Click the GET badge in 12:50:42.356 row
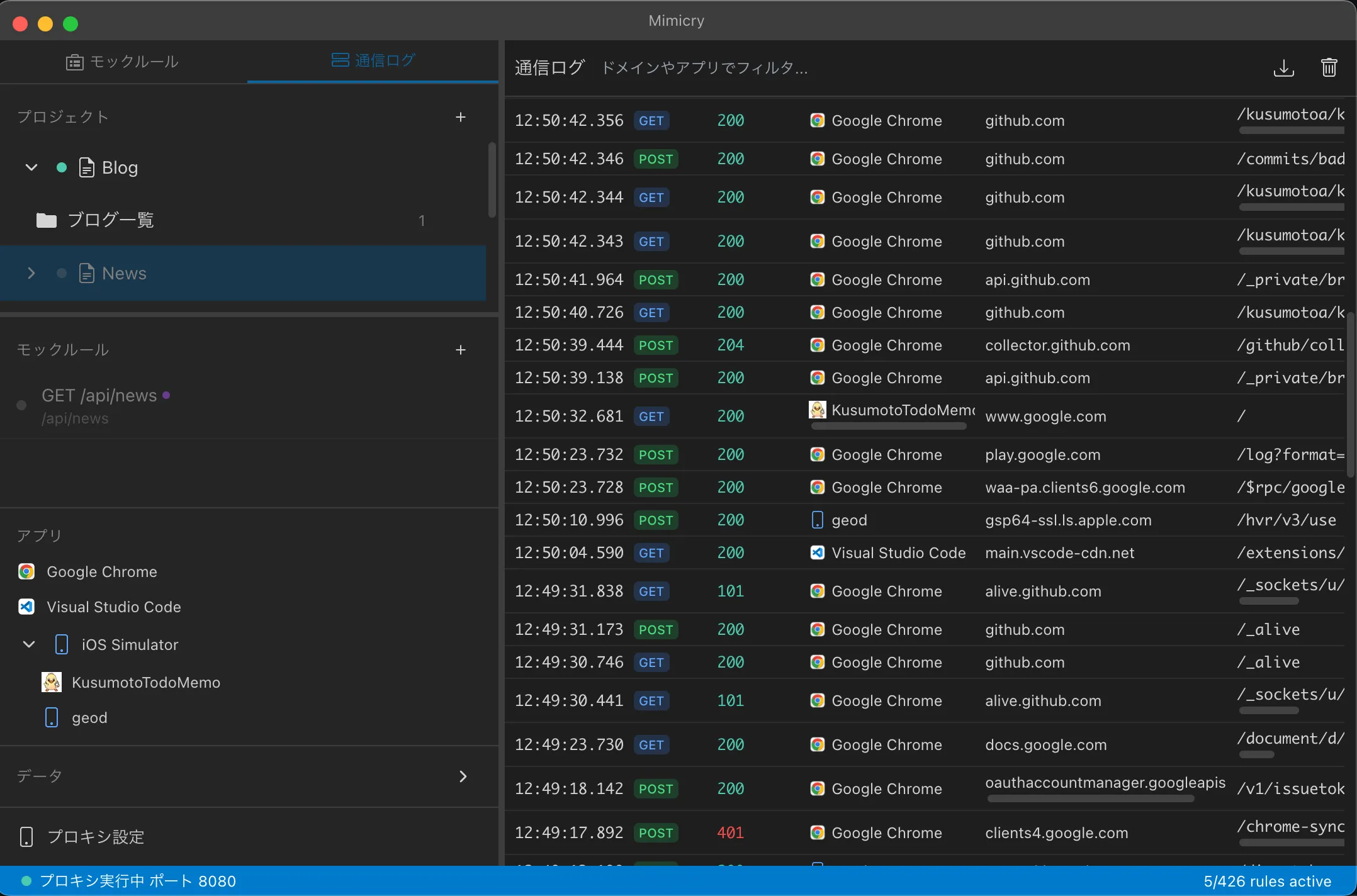Image resolution: width=1357 pixels, height=896 pixels. coord(651,121)
